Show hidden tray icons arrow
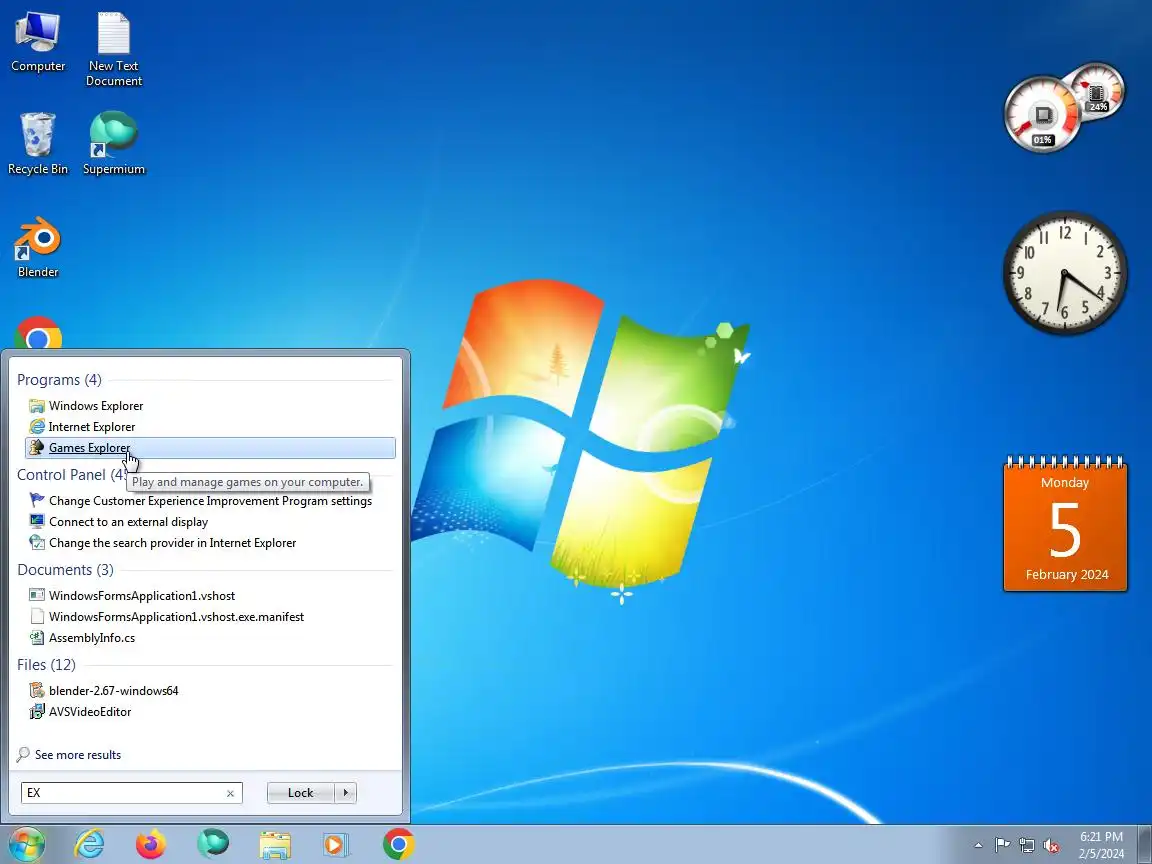The height and width of the screenshot is (864, 1152). pyautogui.click(x=978, y=846)
